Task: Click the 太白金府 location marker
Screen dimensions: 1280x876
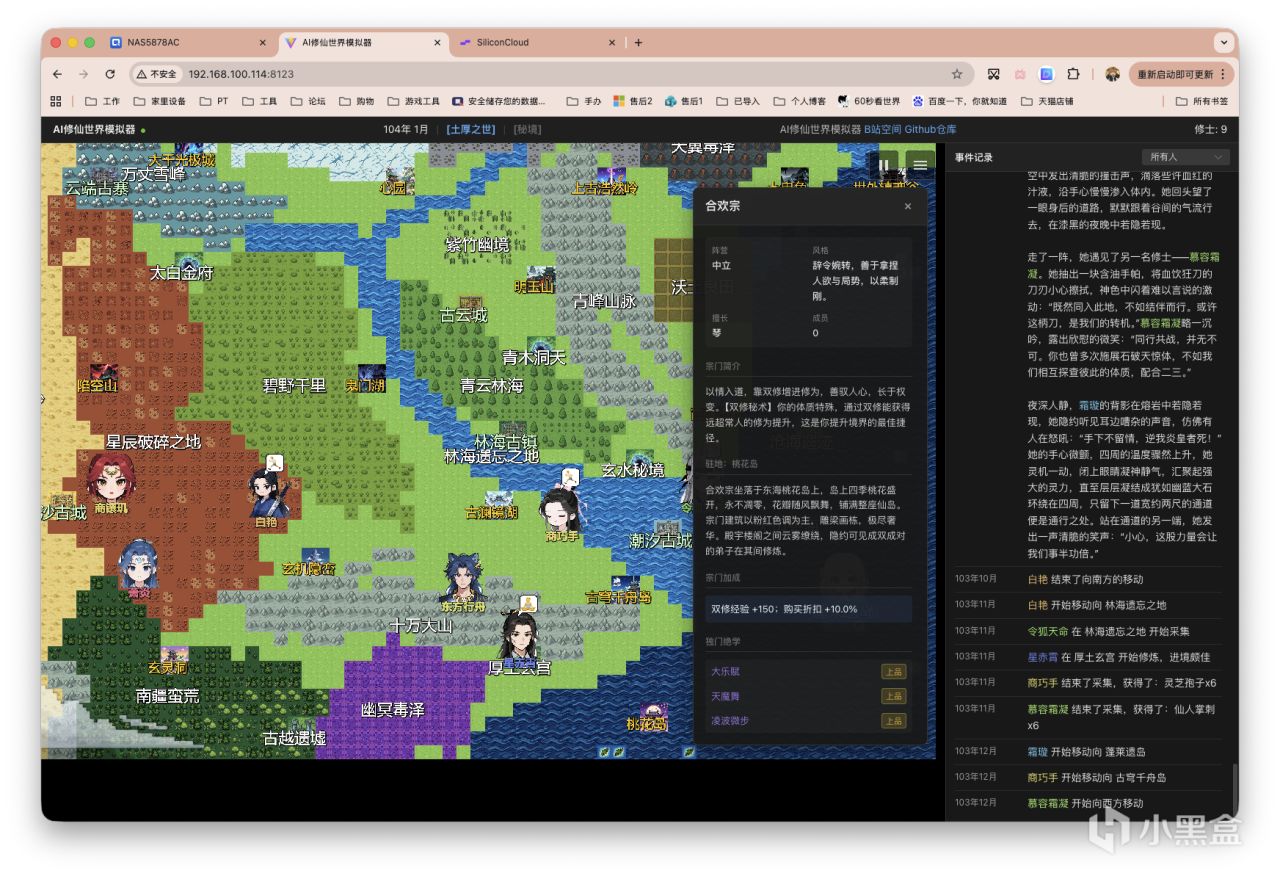Action: 187,266
